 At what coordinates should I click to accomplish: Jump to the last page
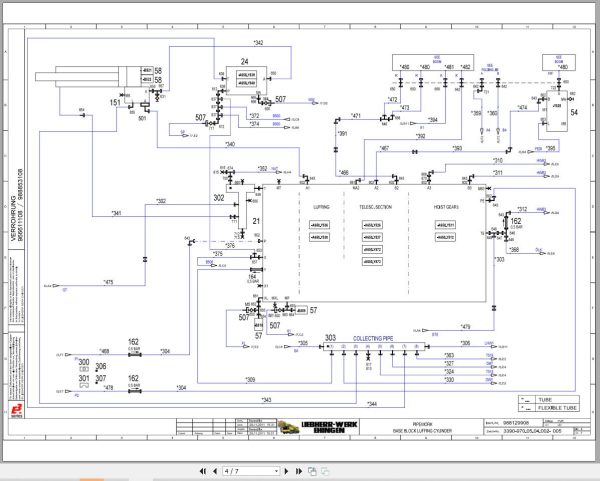299,471
